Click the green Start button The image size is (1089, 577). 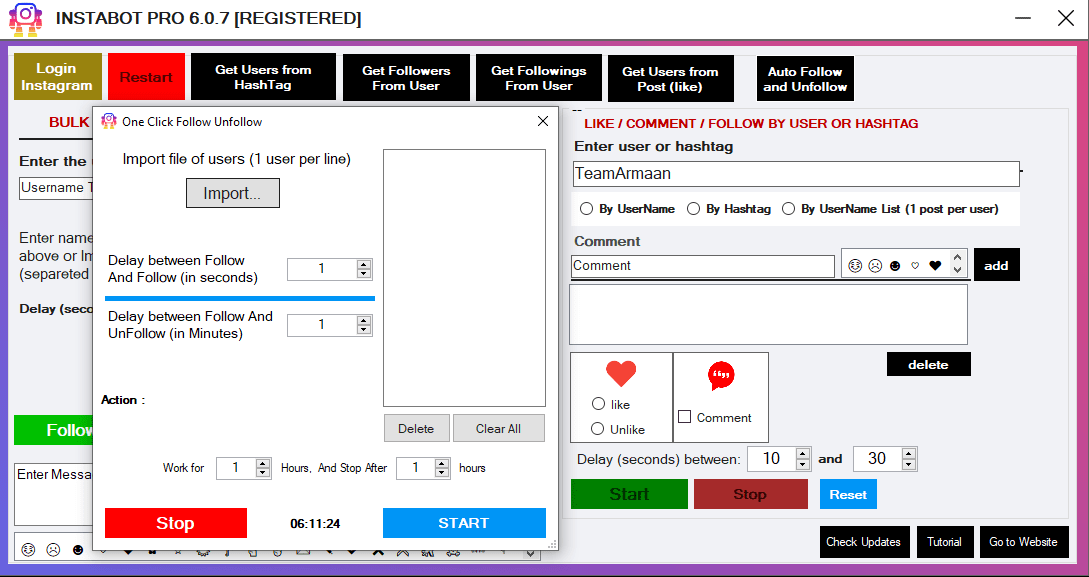[629, 494]
